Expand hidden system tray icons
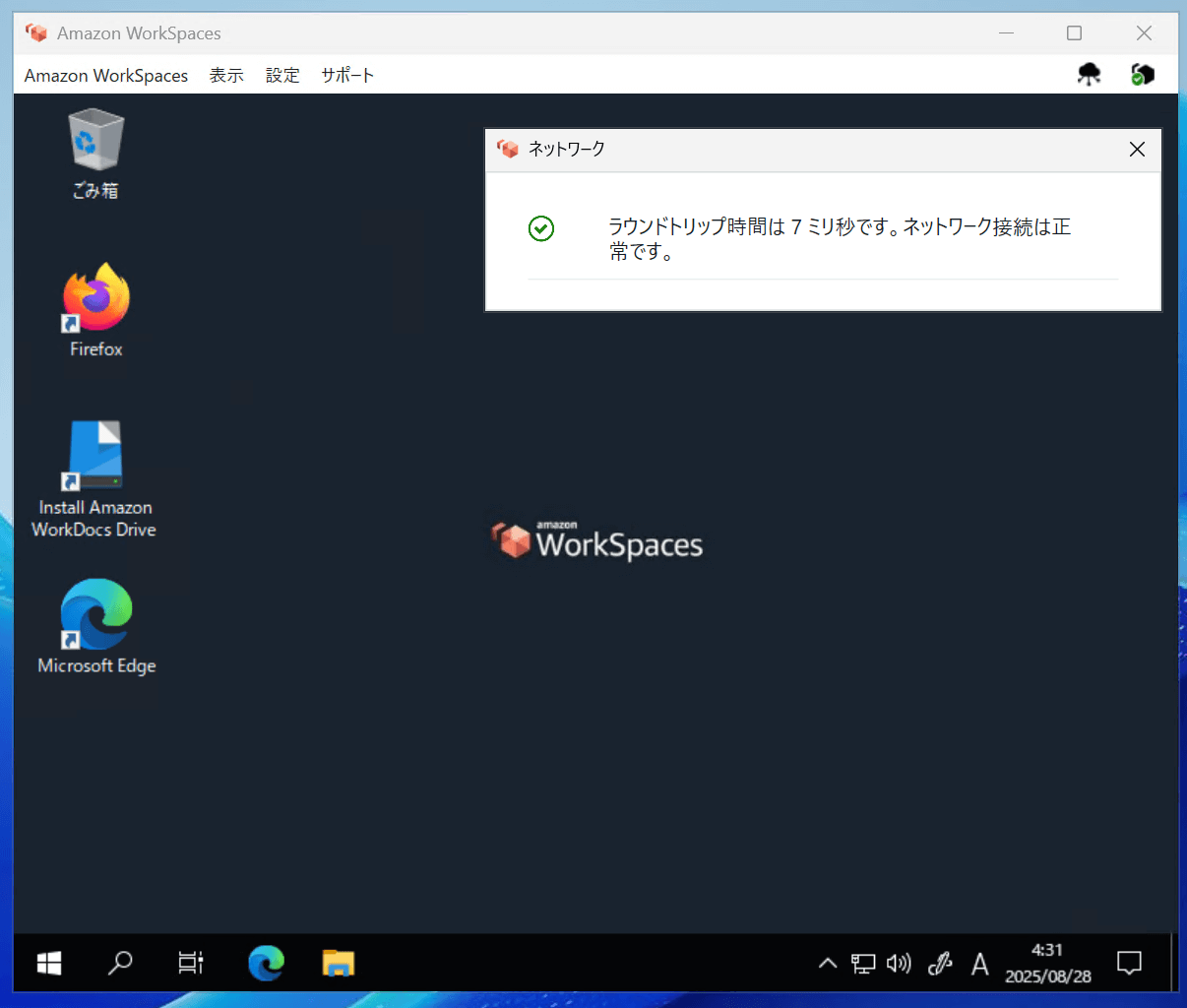 (828, 964)
